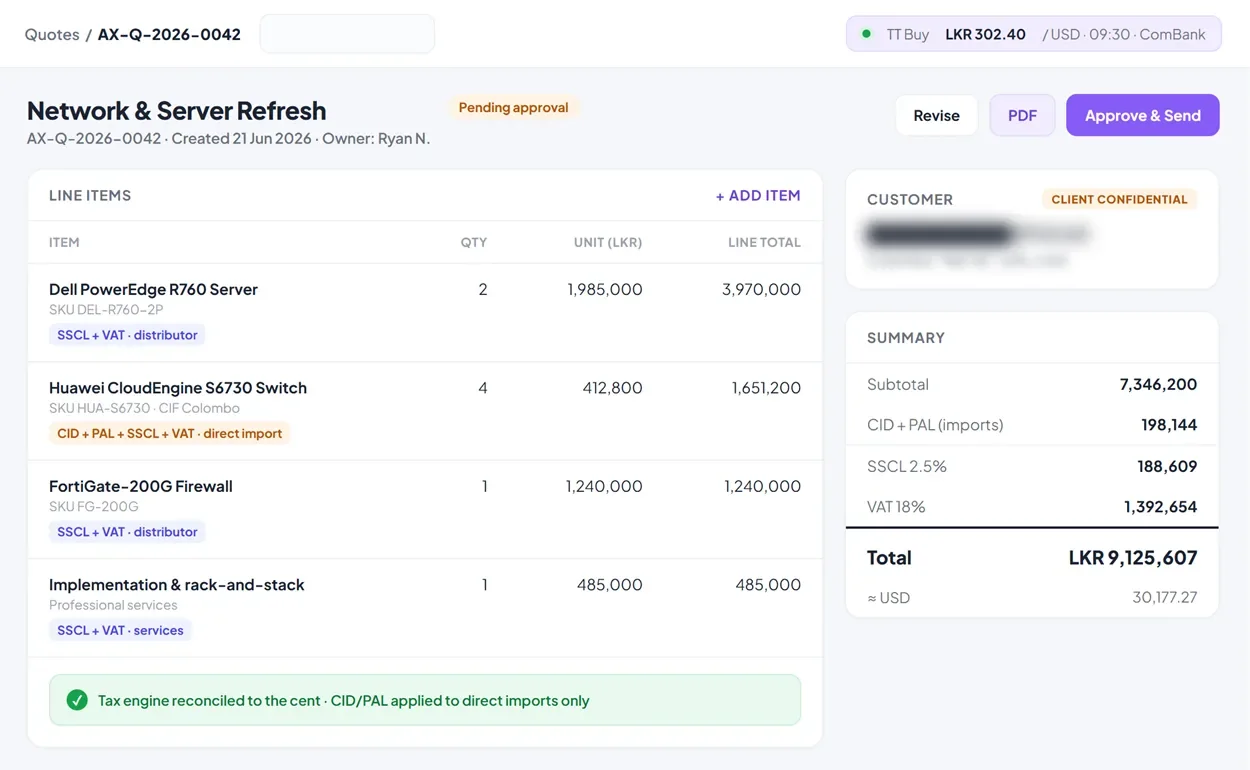The height and width of the screenshot is (770, 1250).
Task: Click the Tax engine reconciled banner text
Action: [x=343, y=700]
